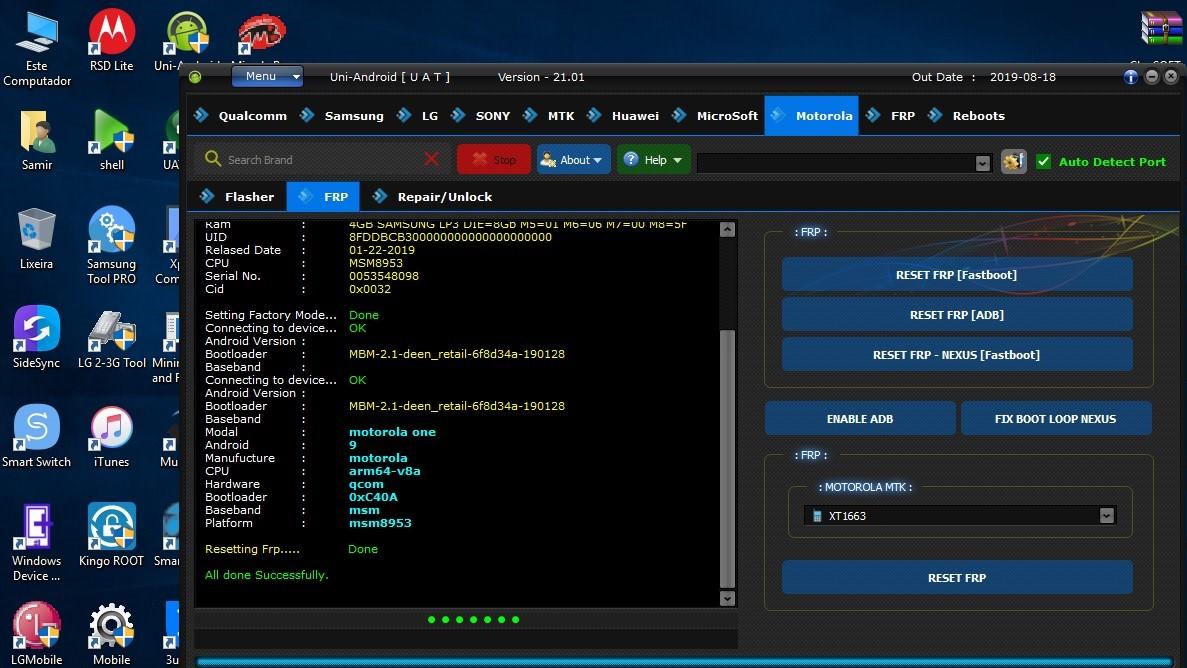Switch to the MTK tab
The height and width of the screenshot is (668, 1187).
pos(550,116)
